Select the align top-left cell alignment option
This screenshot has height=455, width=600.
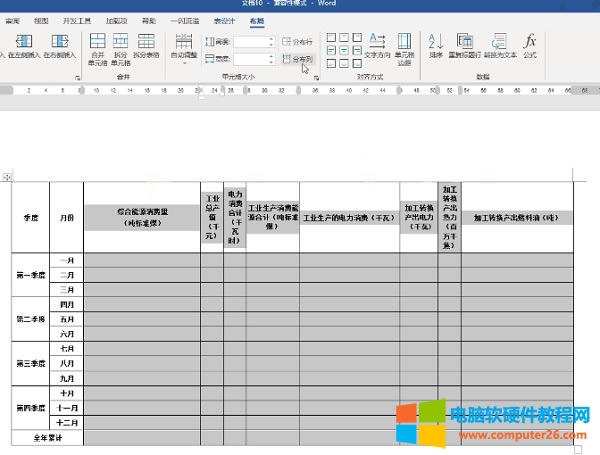coord(332,37)
